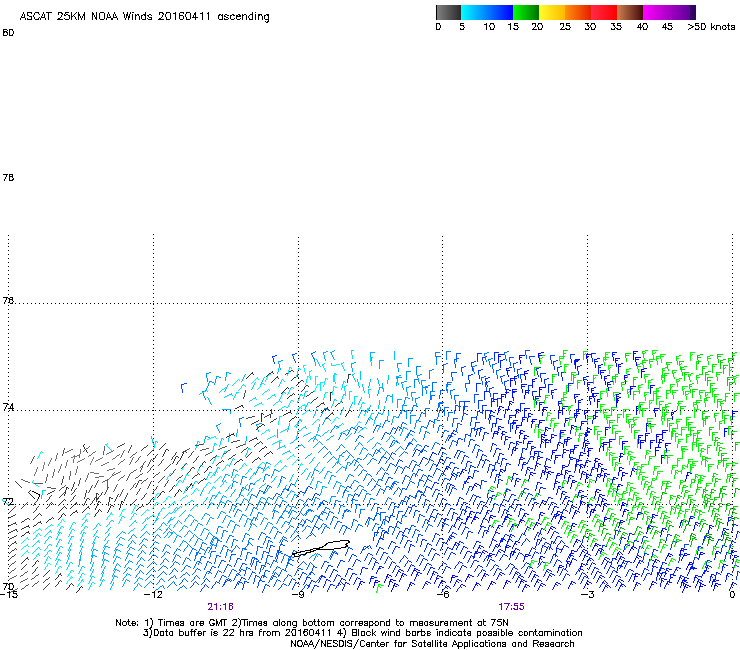Click the -12 longitude axis label

[153, 595]
